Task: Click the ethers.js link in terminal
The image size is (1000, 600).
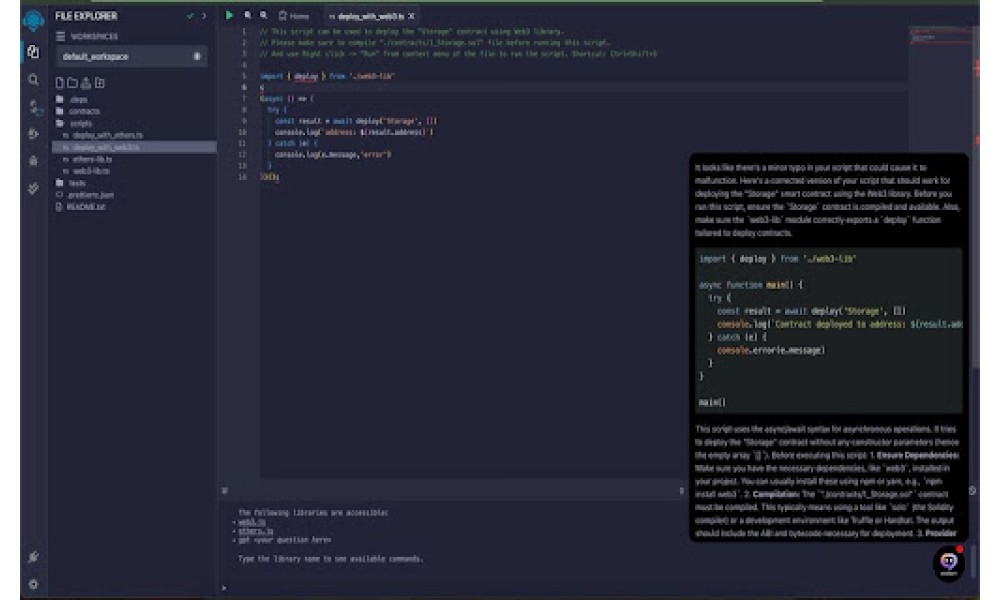Action: [x=255, y=531]
